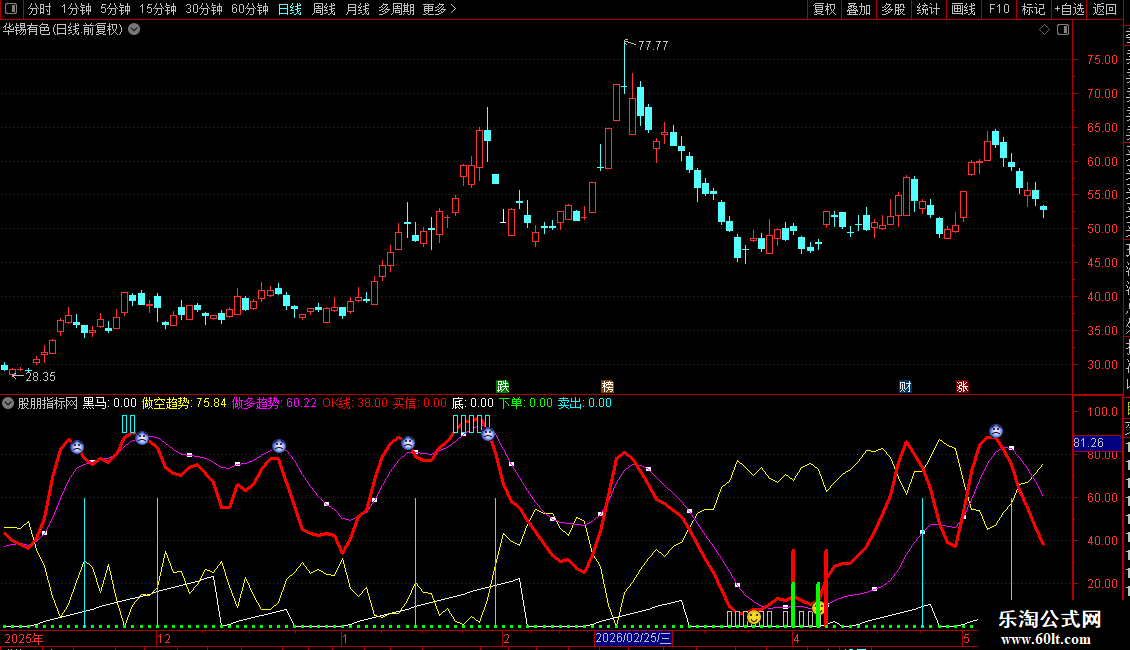1130x650 pixels.
Task: Click the 50.00 price axis label
Action: point(1102,228)
